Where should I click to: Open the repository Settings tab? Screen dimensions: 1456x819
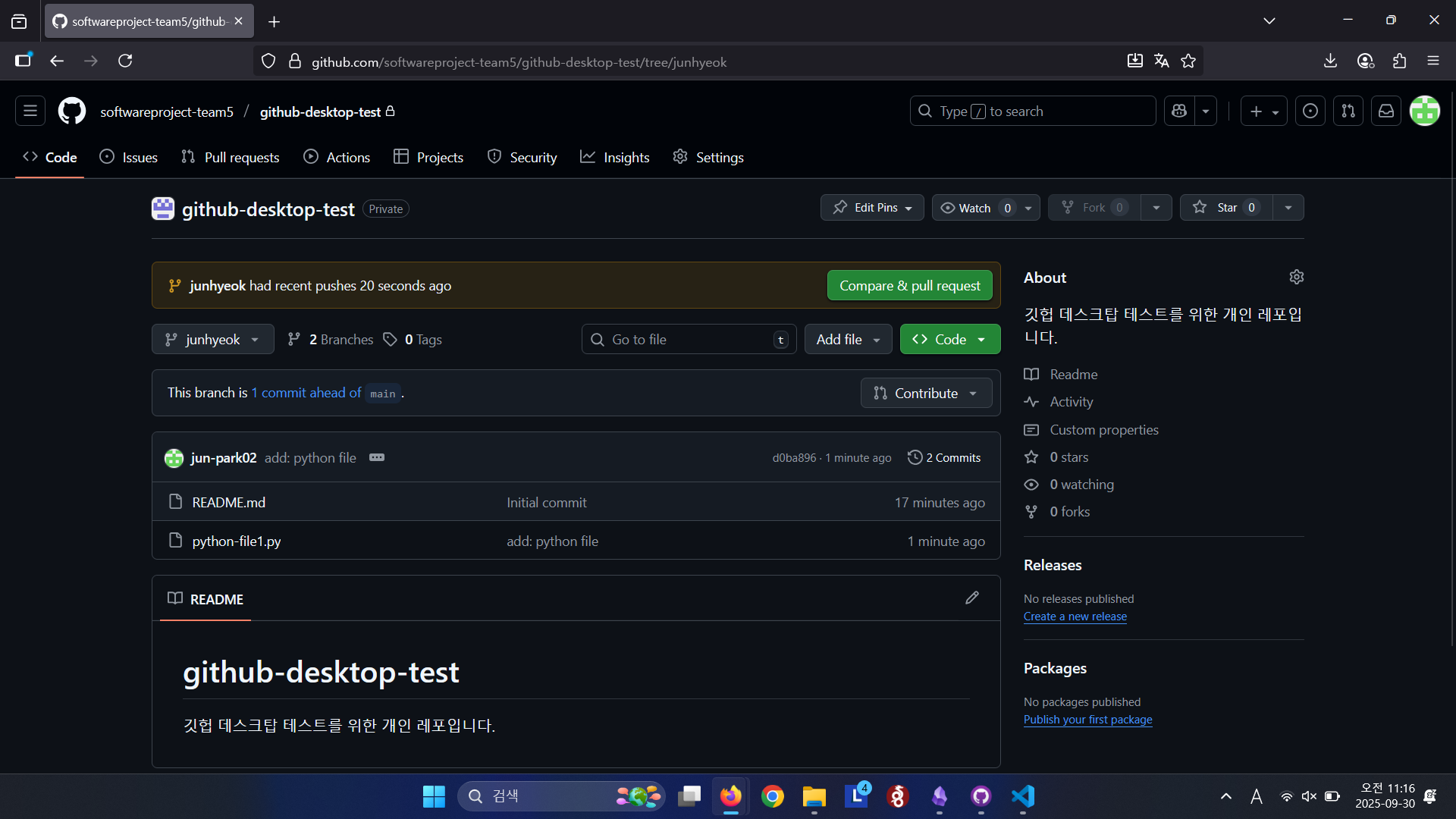coord(708,158)
